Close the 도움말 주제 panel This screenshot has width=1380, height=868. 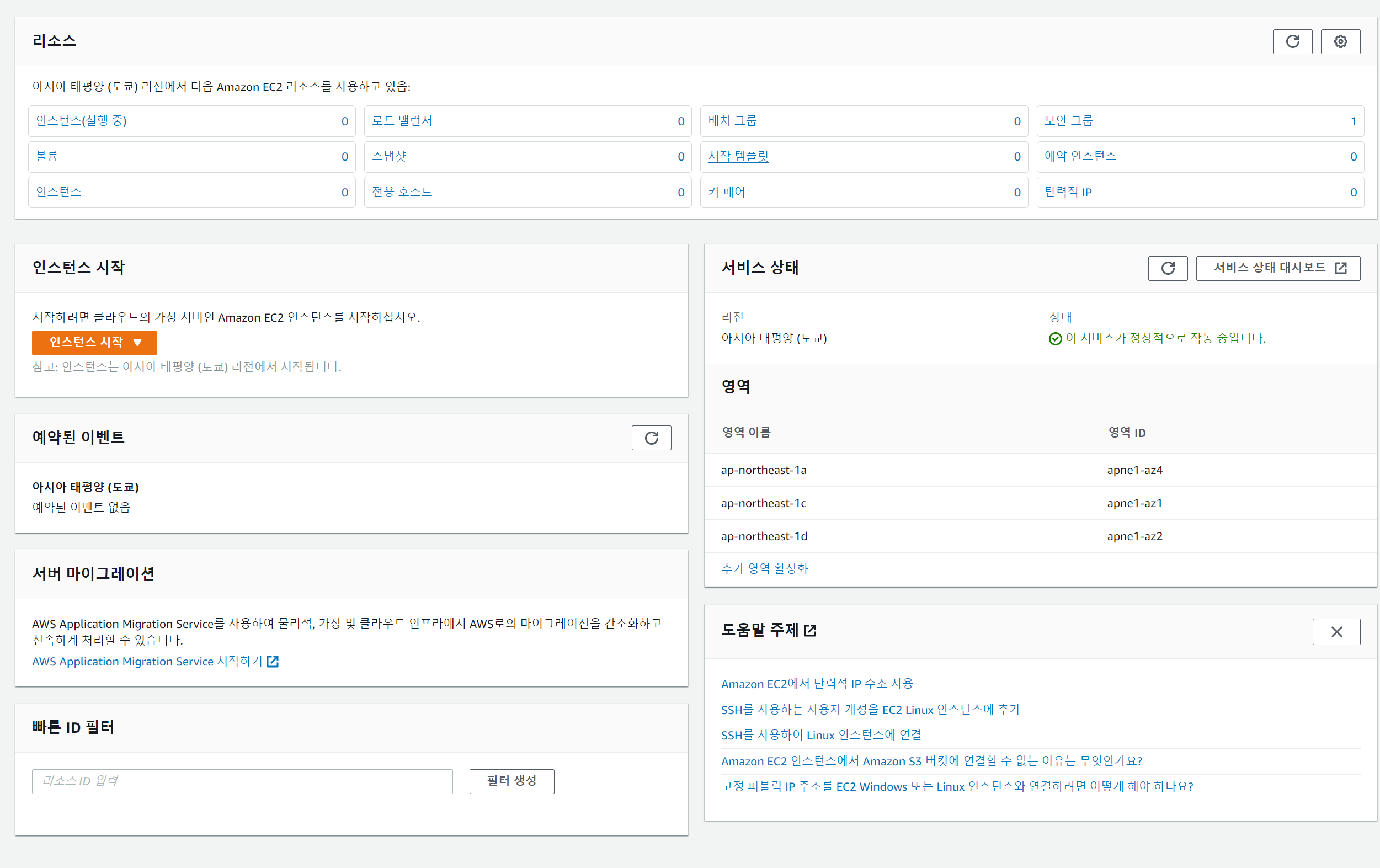click(1336, 631)
